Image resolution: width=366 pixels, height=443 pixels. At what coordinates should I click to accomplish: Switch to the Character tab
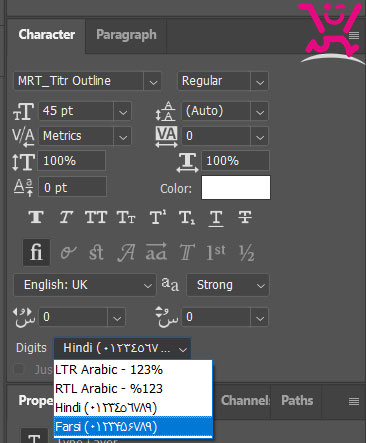click(47, 35)
